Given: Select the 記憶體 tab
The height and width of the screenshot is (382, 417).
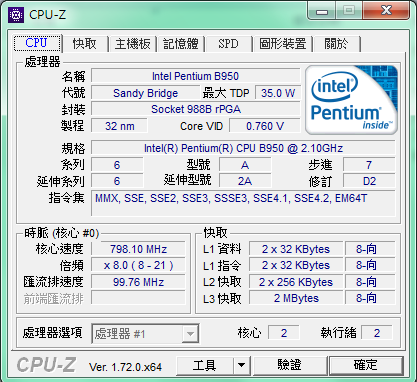Looking at the screenshot, I should click(x=181, y=44).
